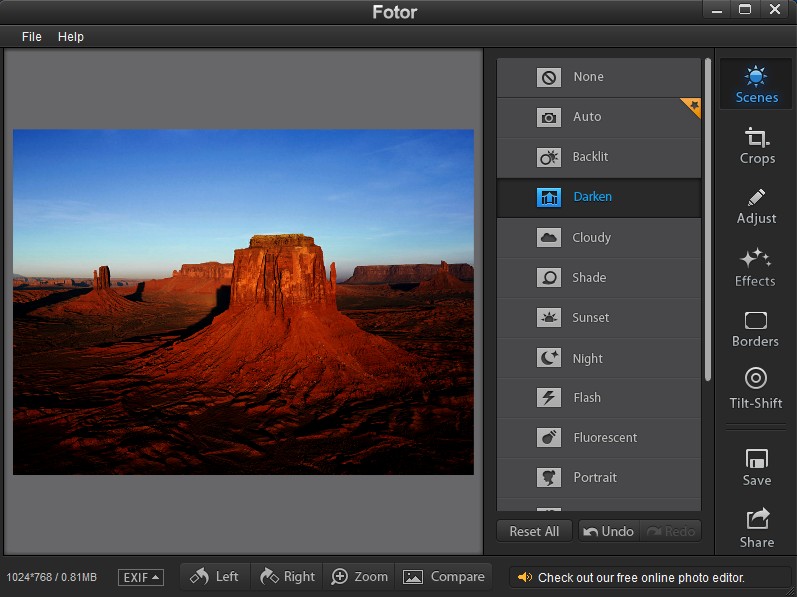Open the Borders panel
This screenshot has height=597, width=797.
click(755, 328)
